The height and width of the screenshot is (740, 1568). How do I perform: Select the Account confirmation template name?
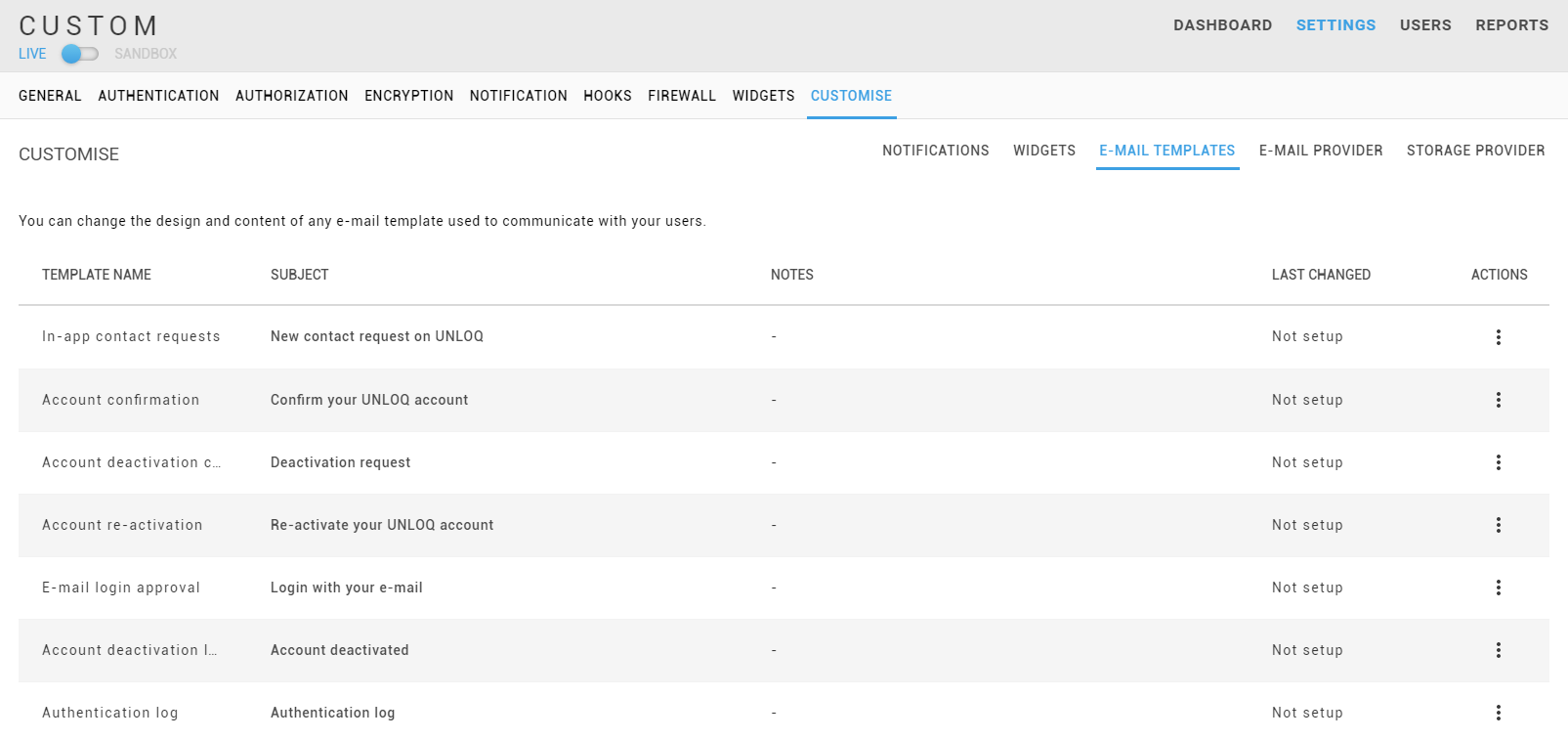[x=120, y=400]
